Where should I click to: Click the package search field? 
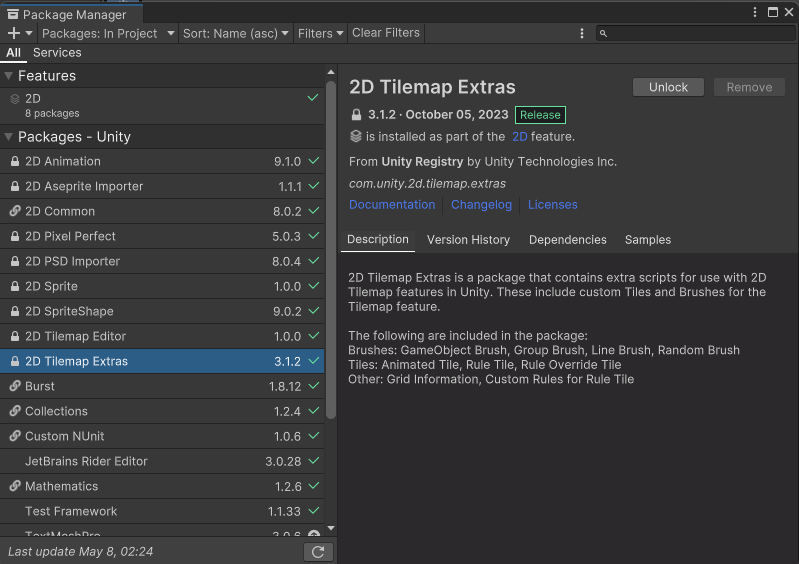[695, 34]
